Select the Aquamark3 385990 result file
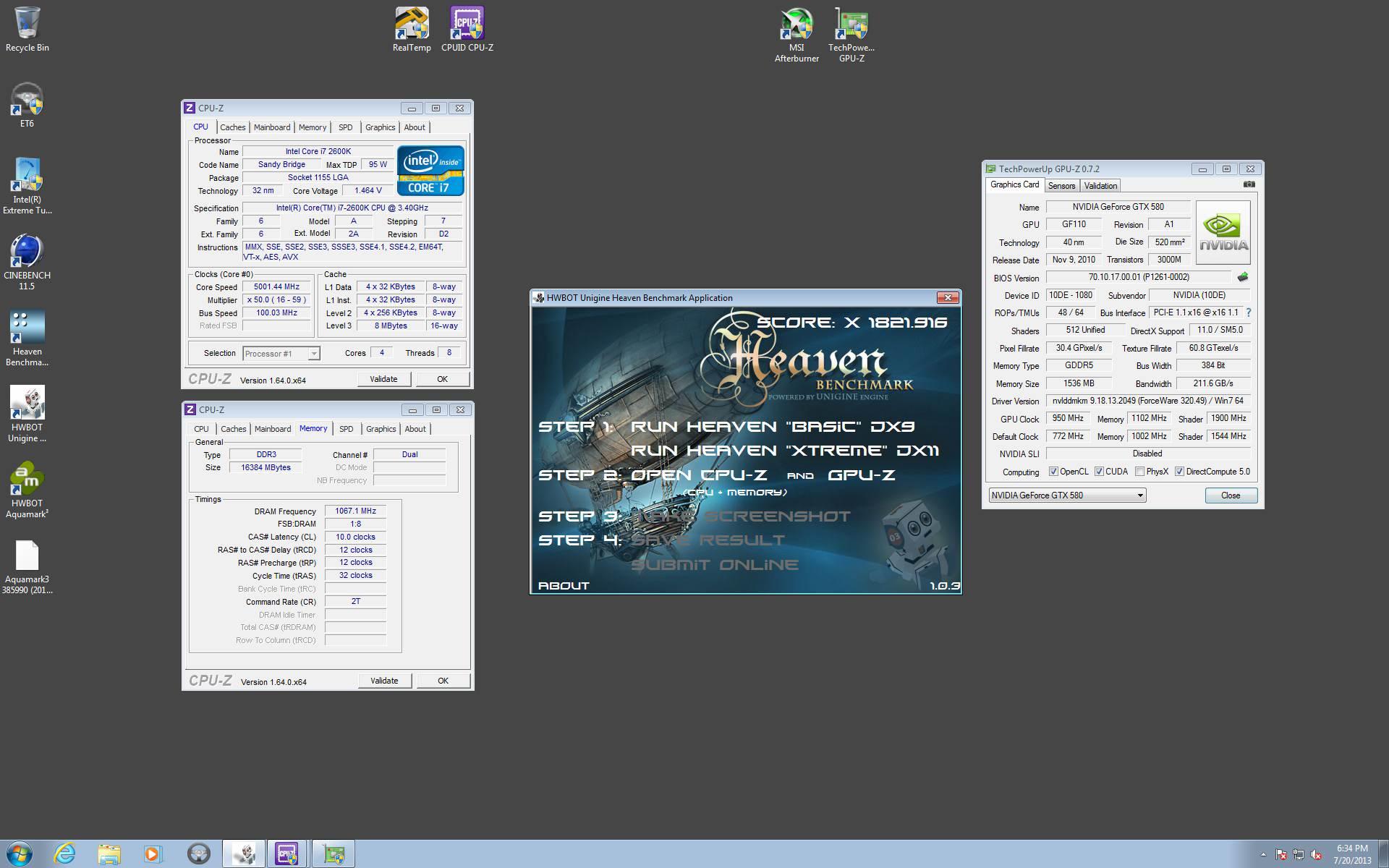1389x868 pixels. [x=27, y=567]
